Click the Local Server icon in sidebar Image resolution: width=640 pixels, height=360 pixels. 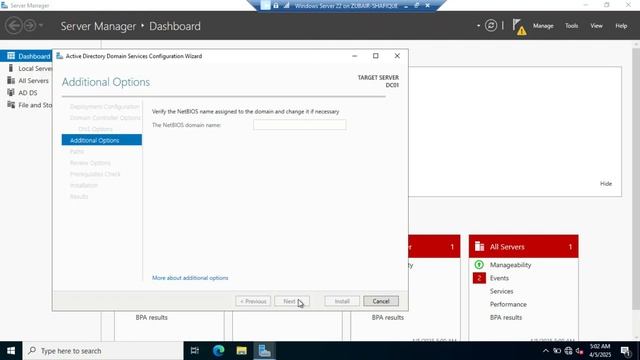(11, 68)
